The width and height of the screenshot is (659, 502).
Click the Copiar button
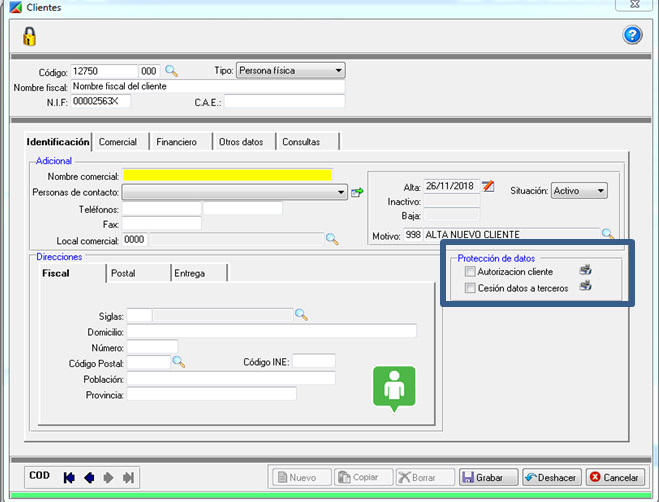click(364, 478)
